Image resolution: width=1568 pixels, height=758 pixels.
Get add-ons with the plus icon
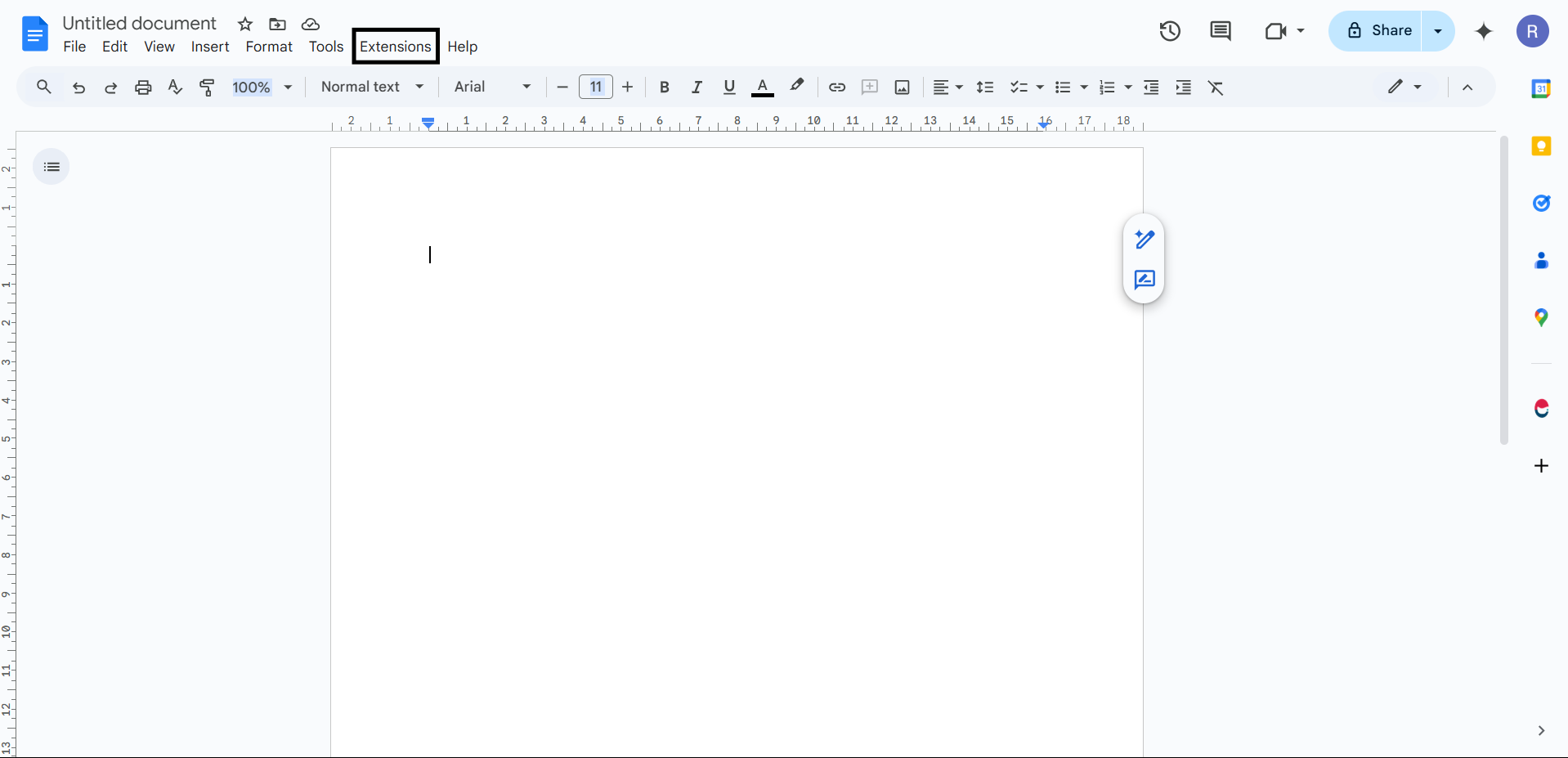[x=1541, y=466]
